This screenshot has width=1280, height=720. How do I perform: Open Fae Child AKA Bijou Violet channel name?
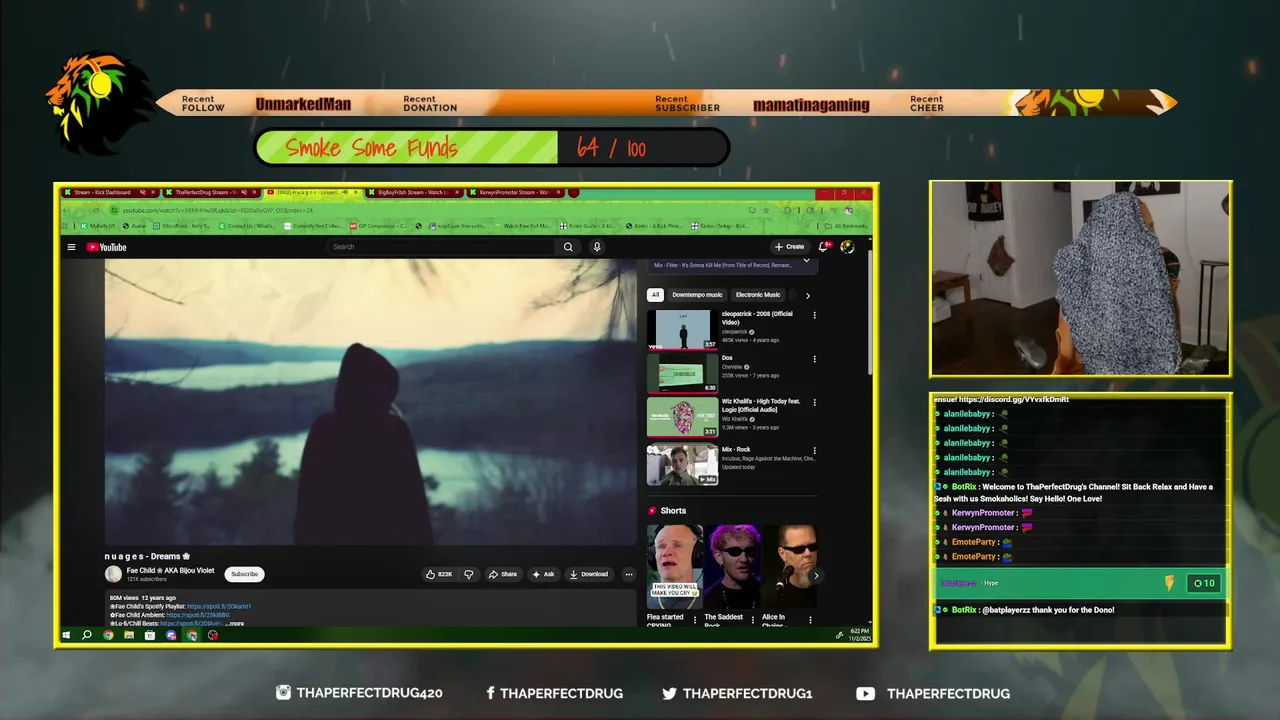pos(170,570)
